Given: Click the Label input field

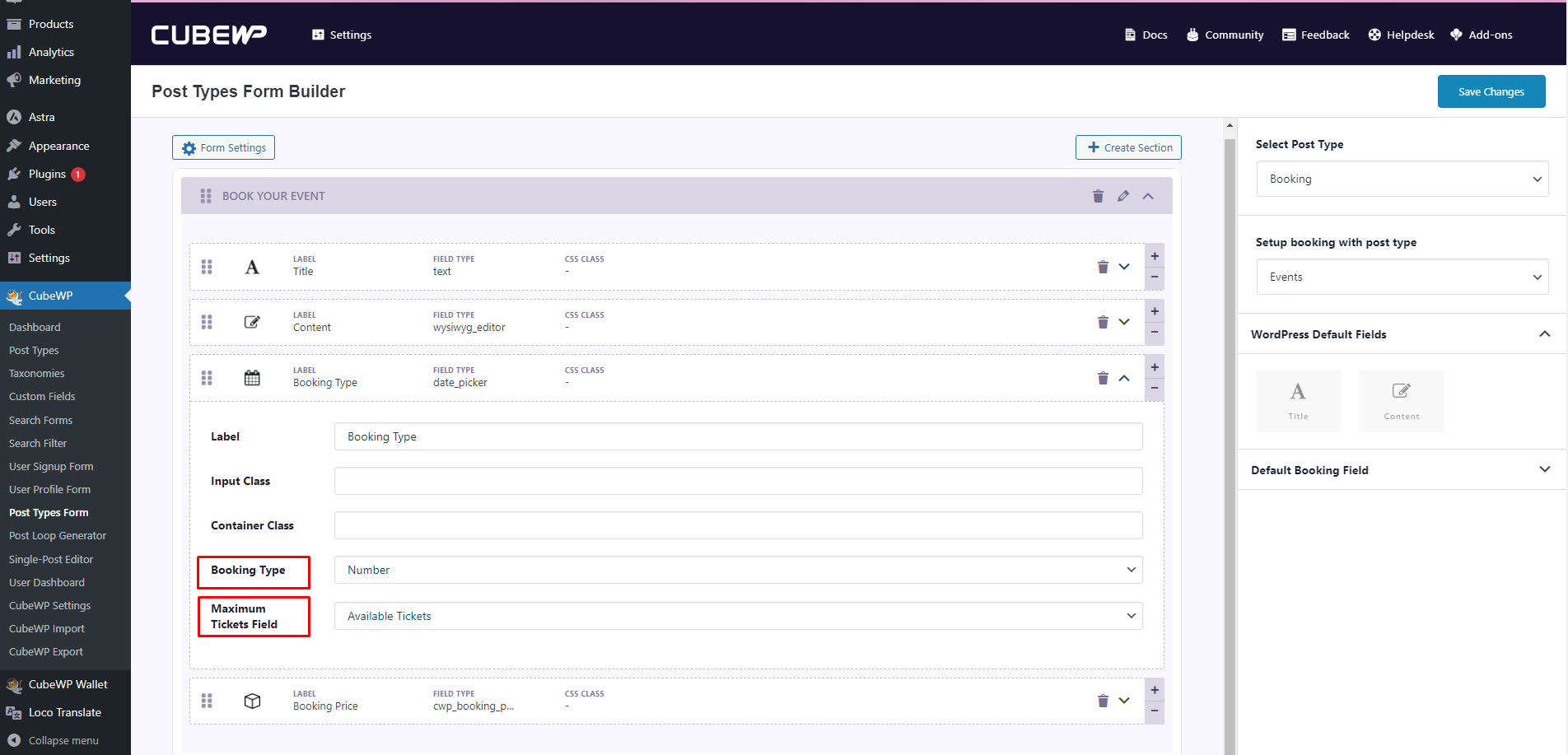Looking at the screenshot, I should point(738,436).
